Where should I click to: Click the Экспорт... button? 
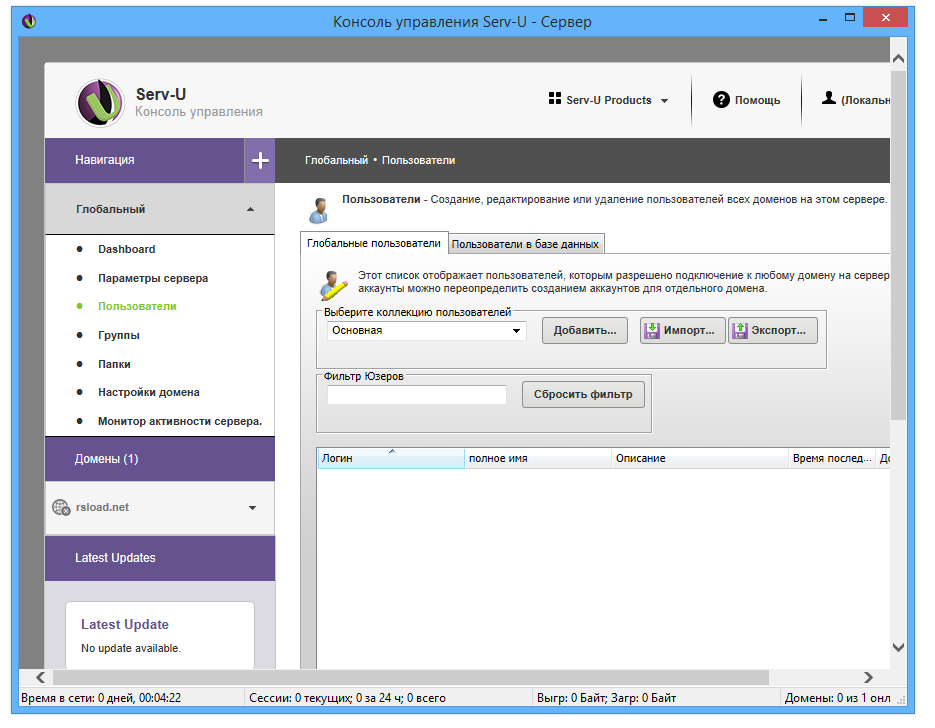(772, 330)
